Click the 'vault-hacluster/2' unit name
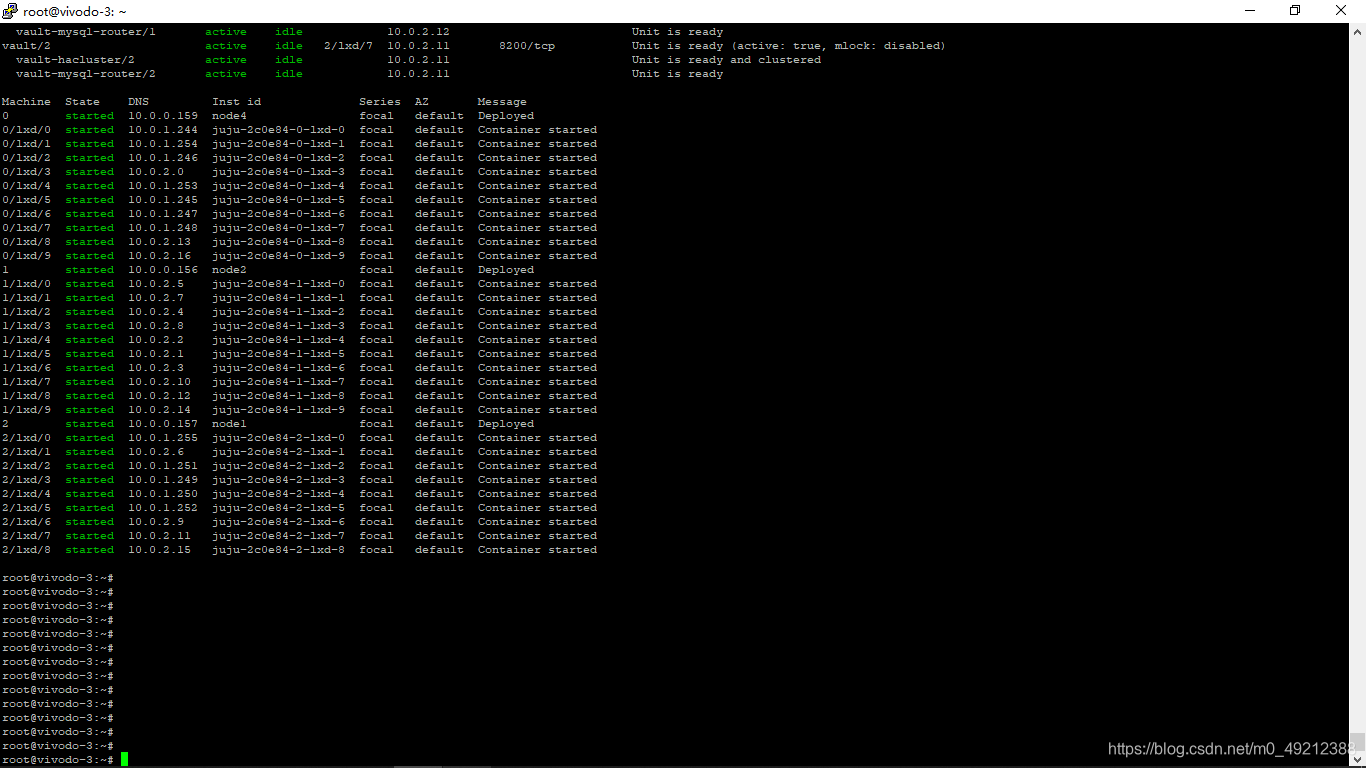1366x768 pixels. [x=75, y=60]
